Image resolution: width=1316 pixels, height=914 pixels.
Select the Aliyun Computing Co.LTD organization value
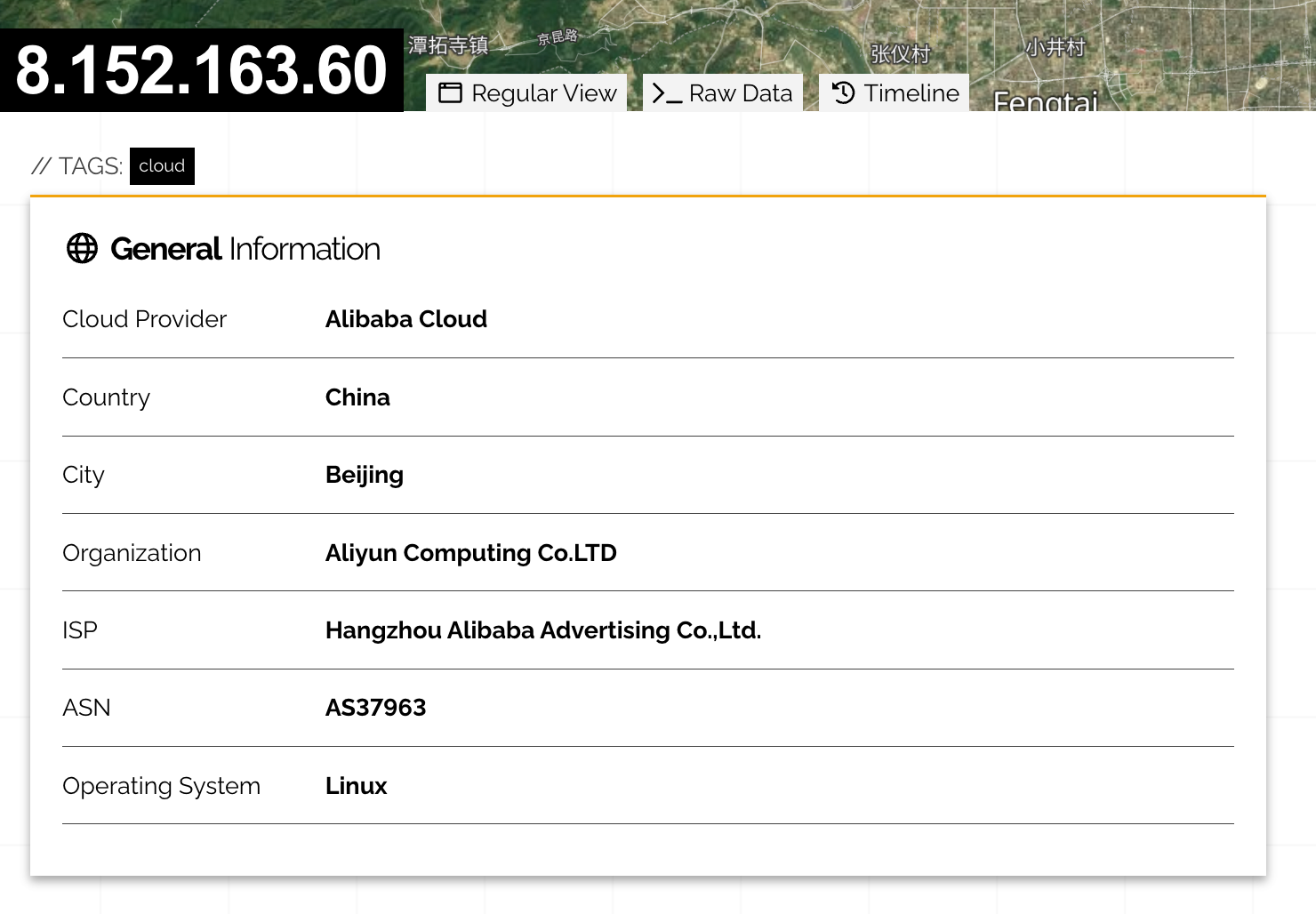[x=471, y=553]
